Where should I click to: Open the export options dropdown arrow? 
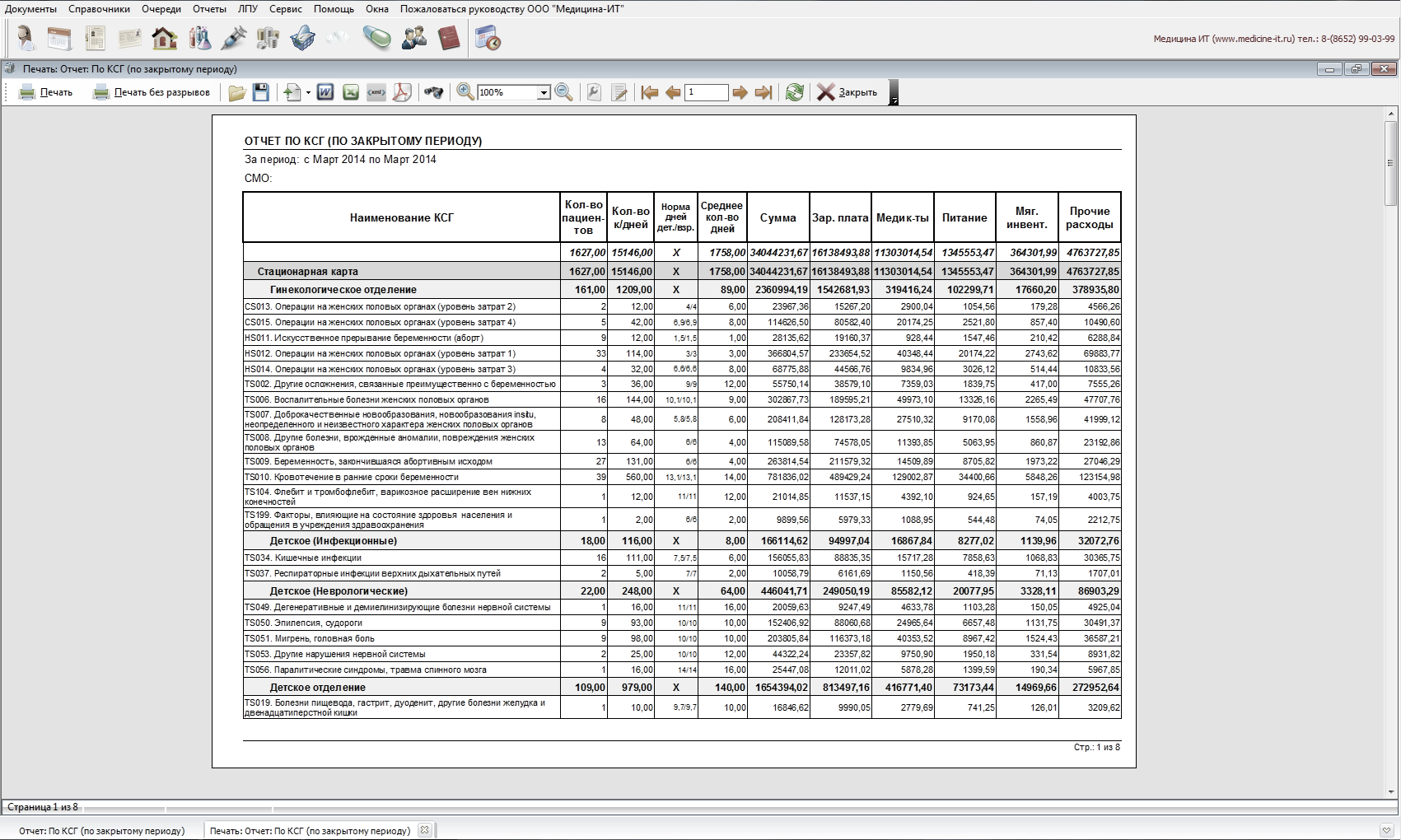click(308, 92)
